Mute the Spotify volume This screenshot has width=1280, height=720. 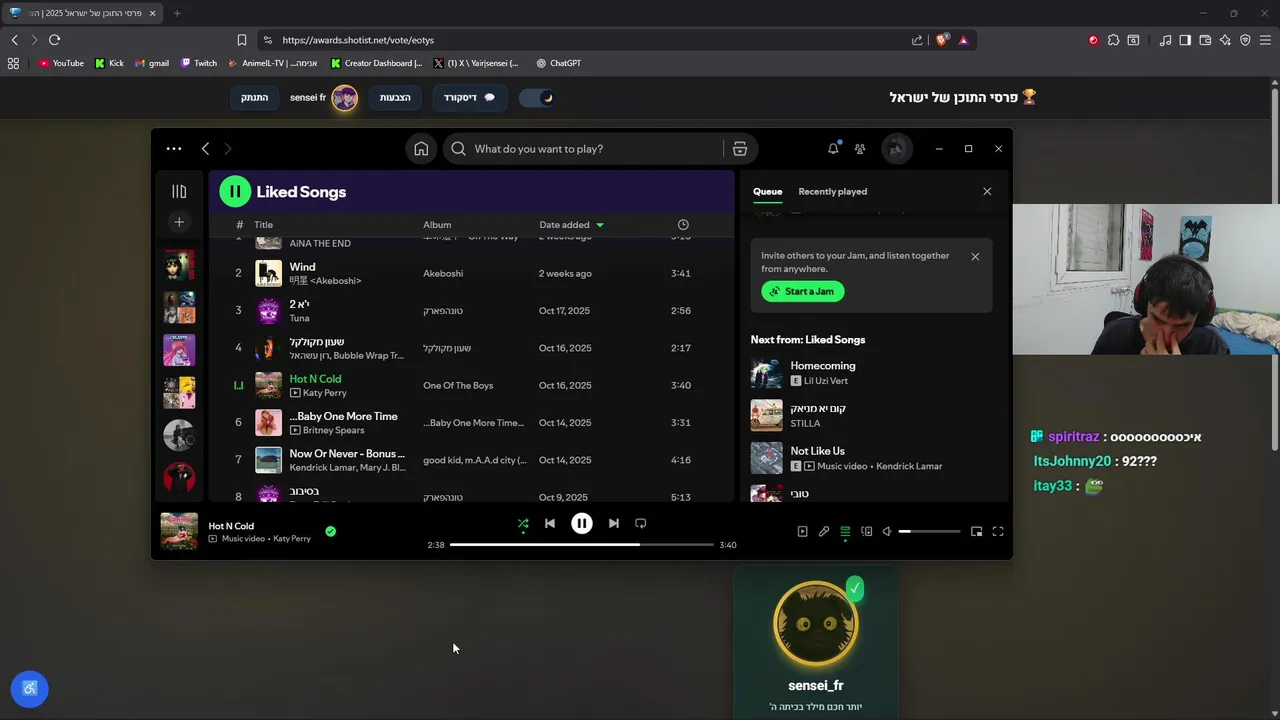tap(887, 532)
